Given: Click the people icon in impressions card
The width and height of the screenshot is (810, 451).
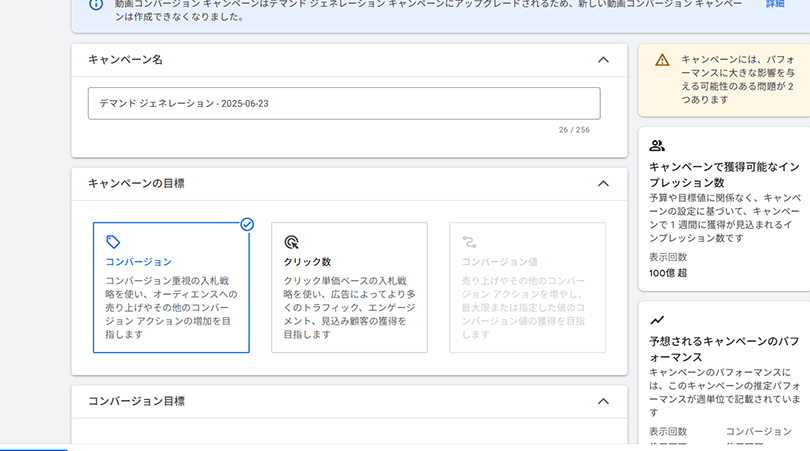Looking at the screenshot, I should [657, 146].
